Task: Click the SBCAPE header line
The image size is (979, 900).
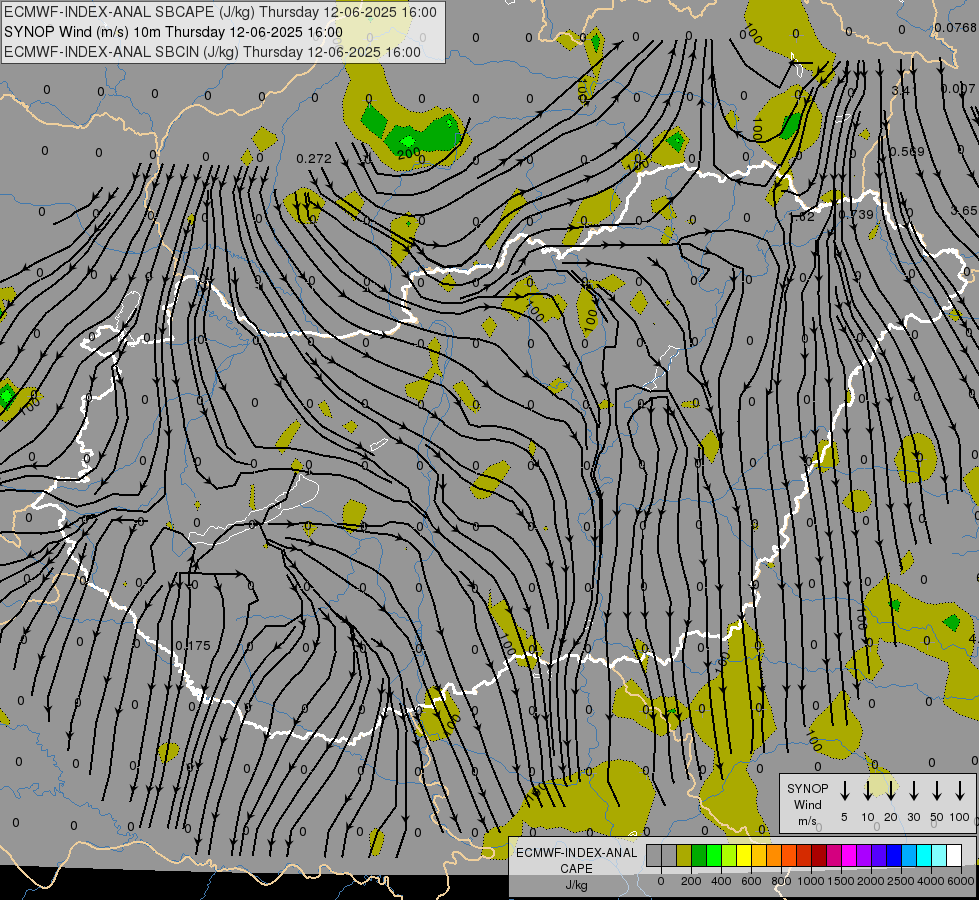Action: point(220,12)
